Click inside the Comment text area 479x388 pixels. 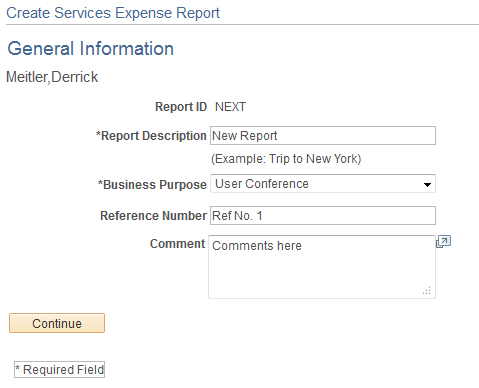pos(322,267)
